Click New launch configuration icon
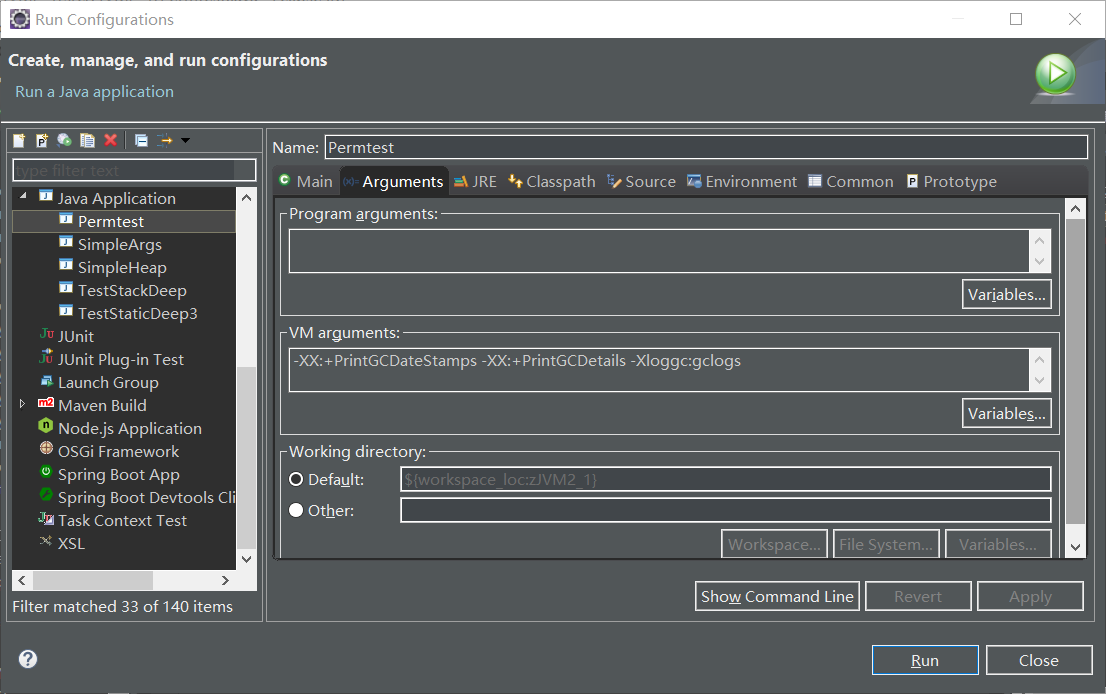 [x=19, y=140]
